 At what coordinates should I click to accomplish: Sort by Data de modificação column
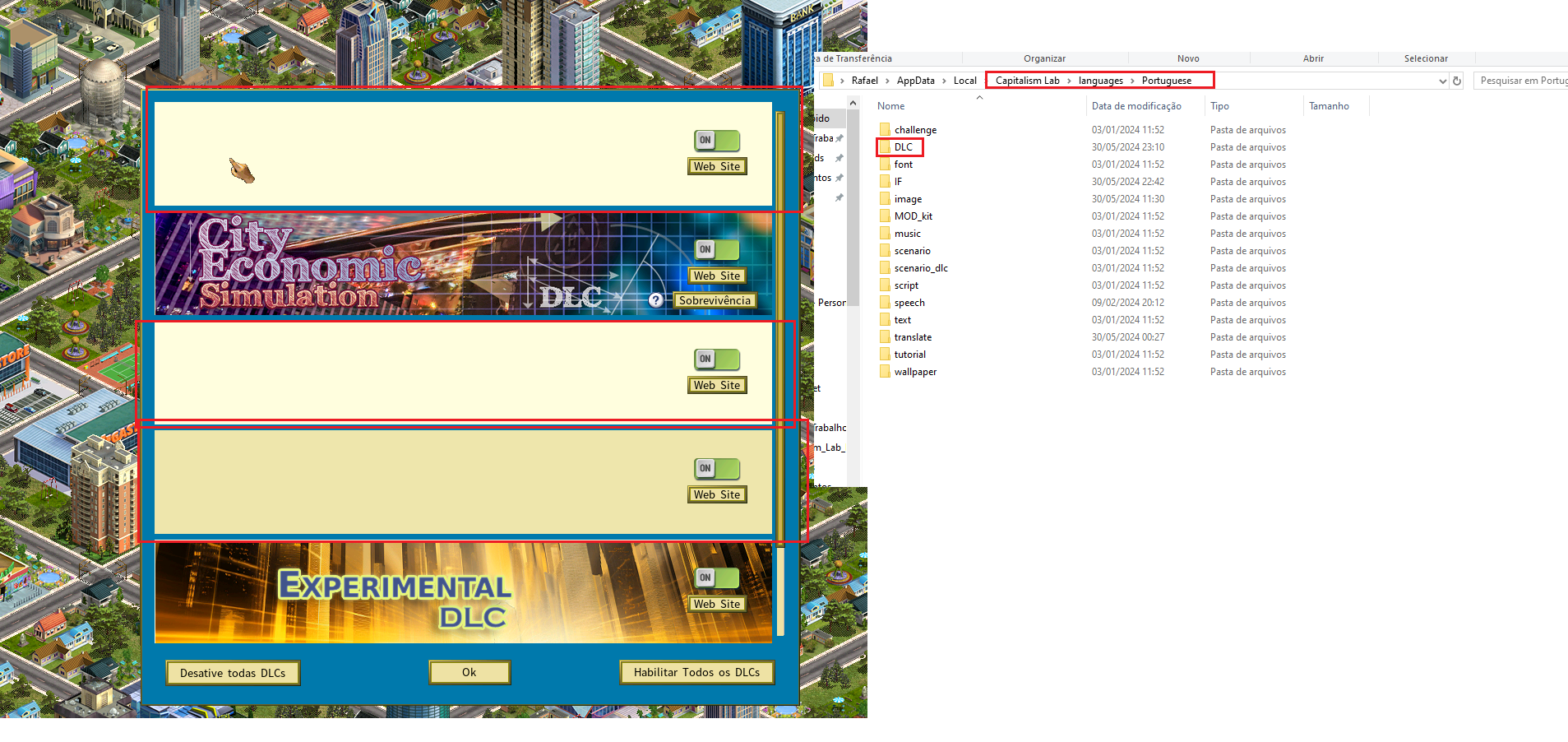pos(1136,106)
